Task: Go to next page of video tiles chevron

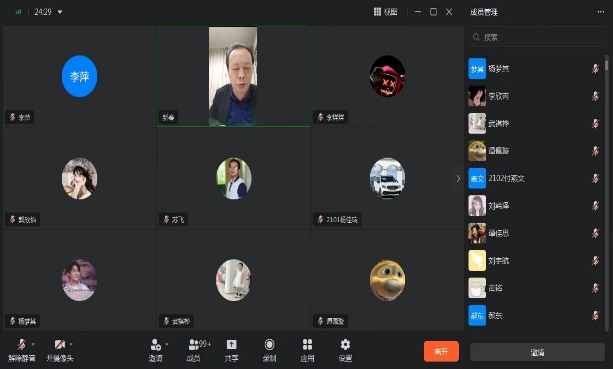Action: tap(458, 179)
